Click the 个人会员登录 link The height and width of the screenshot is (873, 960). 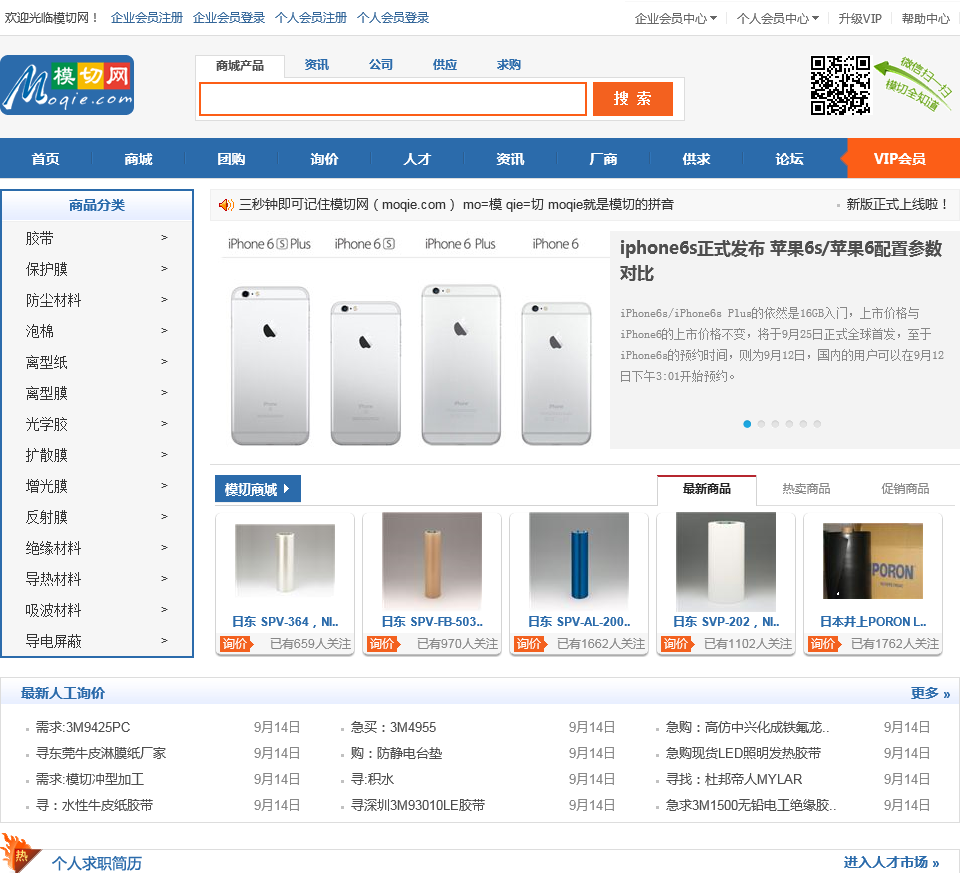click(x=393, y=18)
